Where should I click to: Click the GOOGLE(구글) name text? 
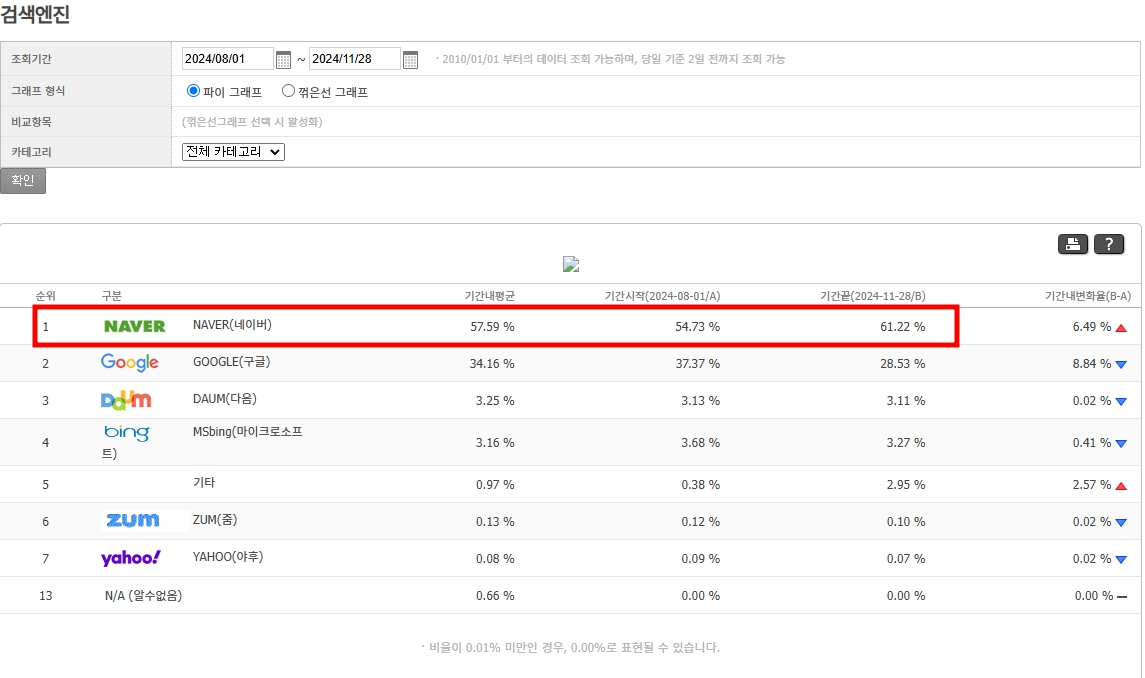pyautogui.click(x=231, y=362)
